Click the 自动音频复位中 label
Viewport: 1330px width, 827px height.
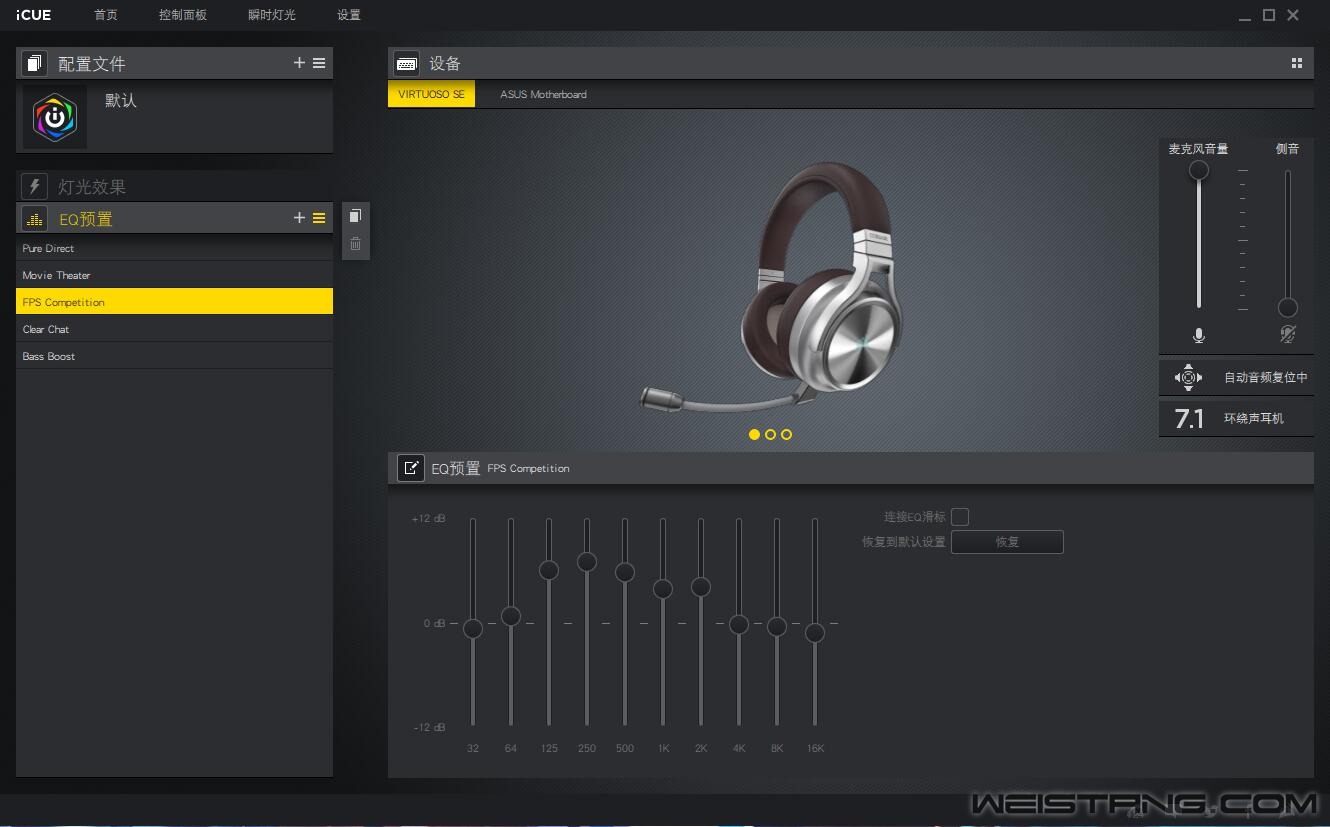(x=1266, y=378)
